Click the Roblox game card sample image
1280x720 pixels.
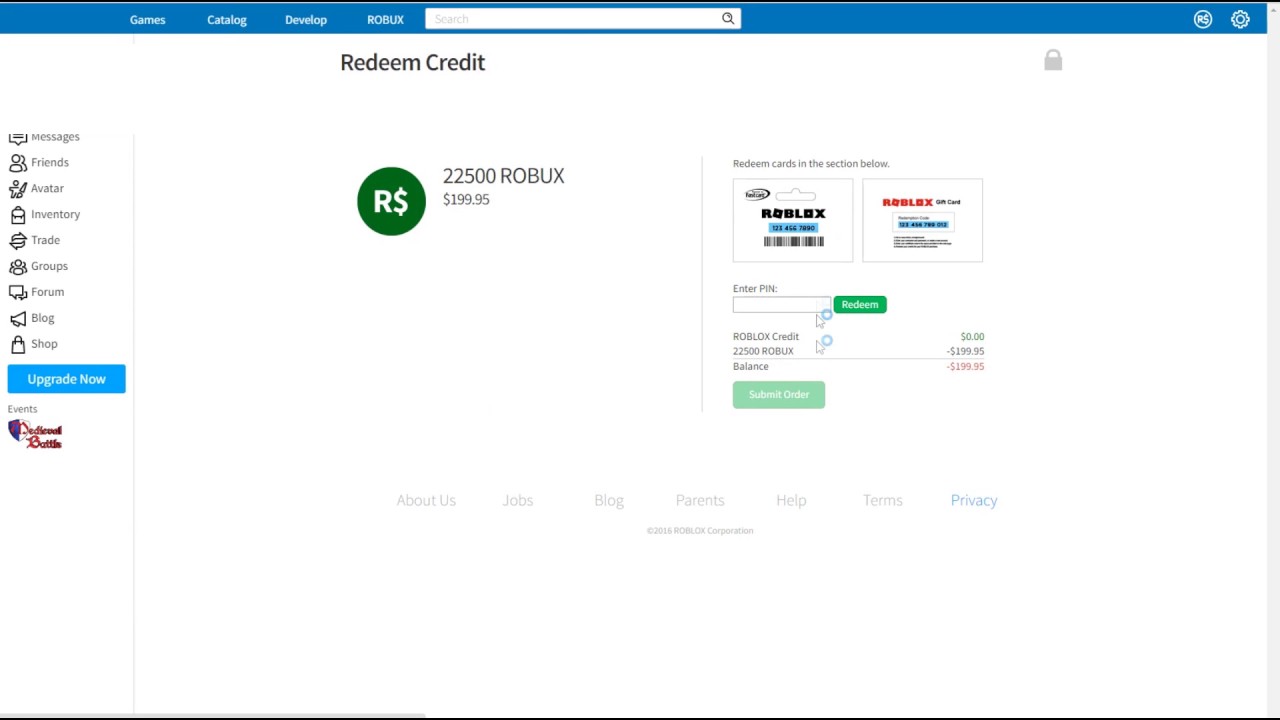click(793, 220)
